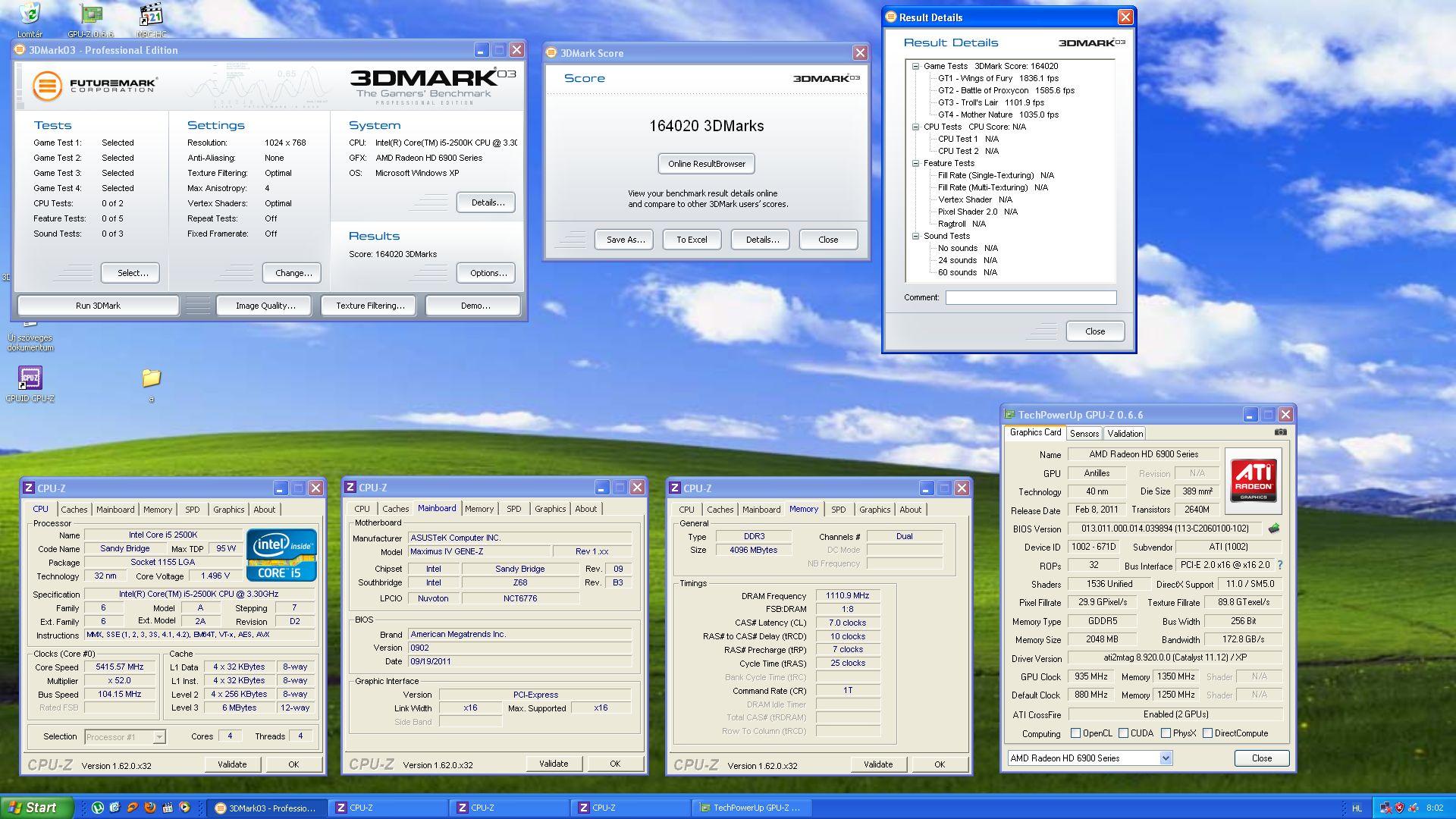Click the BIOS save chip icon in GPU-Z
Image resolution: width=1456 pixels, height=819 pixels.
(x=1274, y=529)
